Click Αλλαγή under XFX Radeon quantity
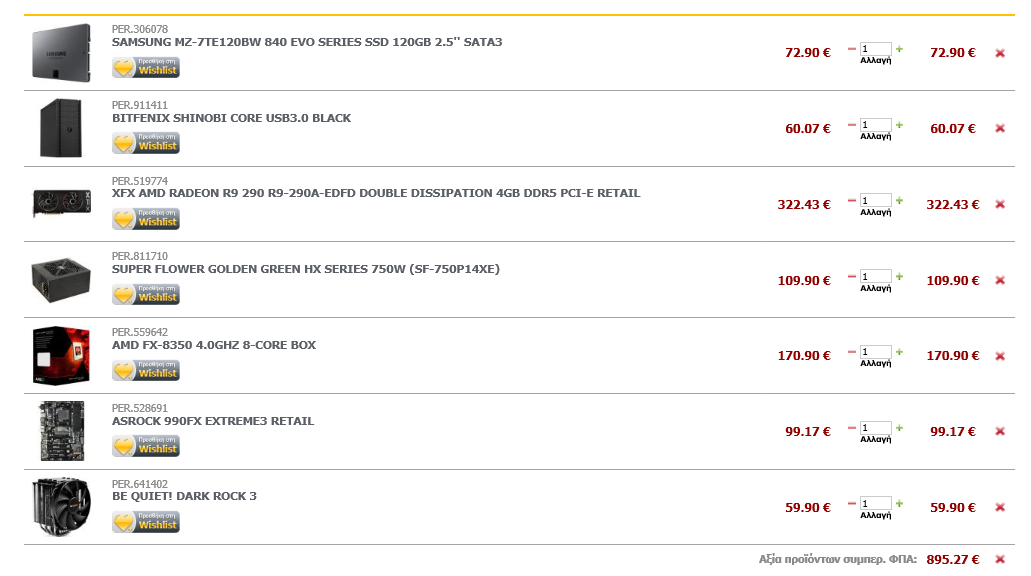 click(x=876, y=212)
